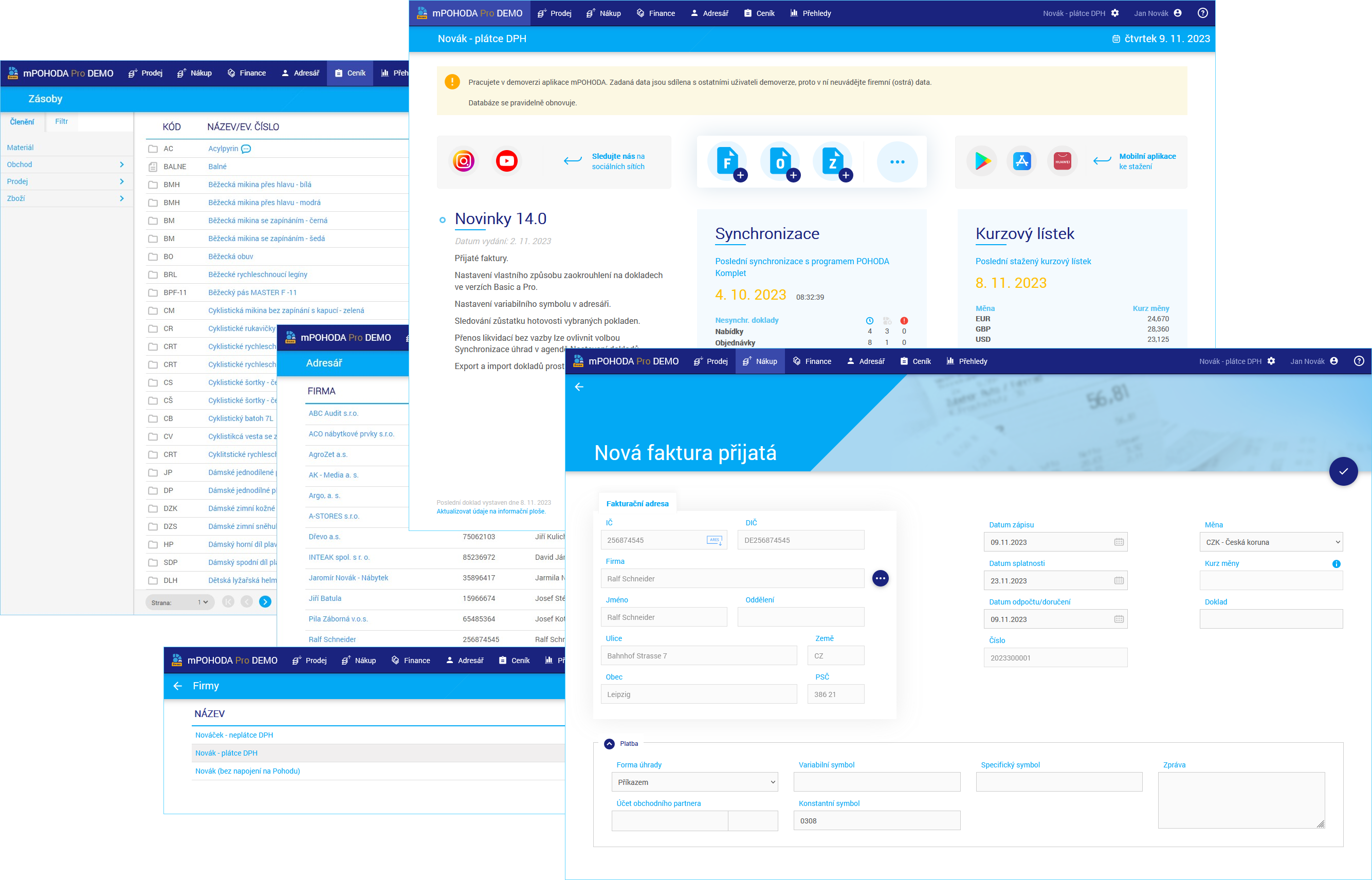Open the YouTube social link

pyautogui.click(x=506, y=161)
